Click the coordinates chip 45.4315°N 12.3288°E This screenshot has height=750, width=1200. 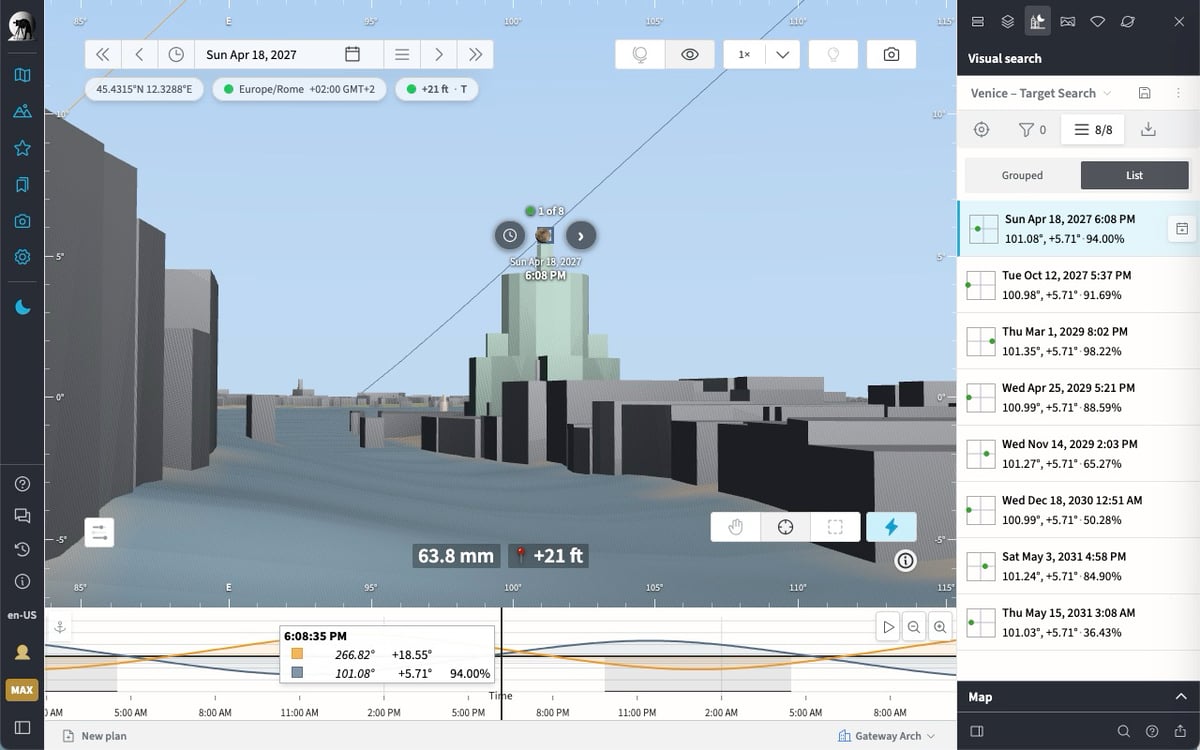[145, 89]
